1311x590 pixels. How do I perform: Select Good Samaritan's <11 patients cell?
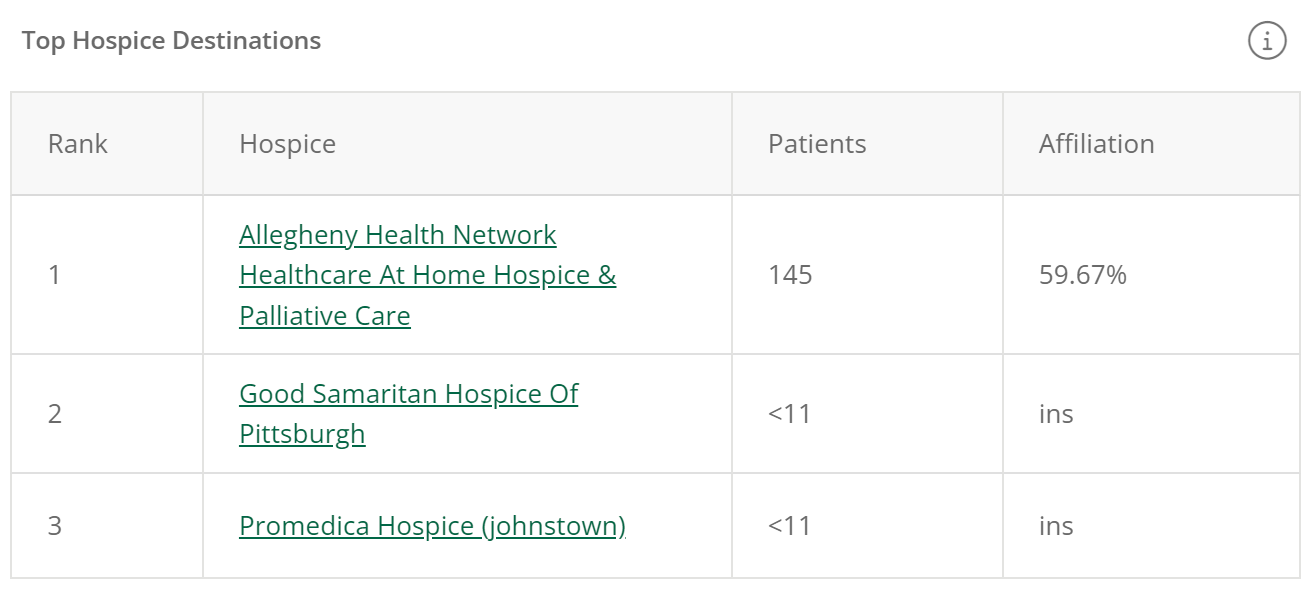867,414
